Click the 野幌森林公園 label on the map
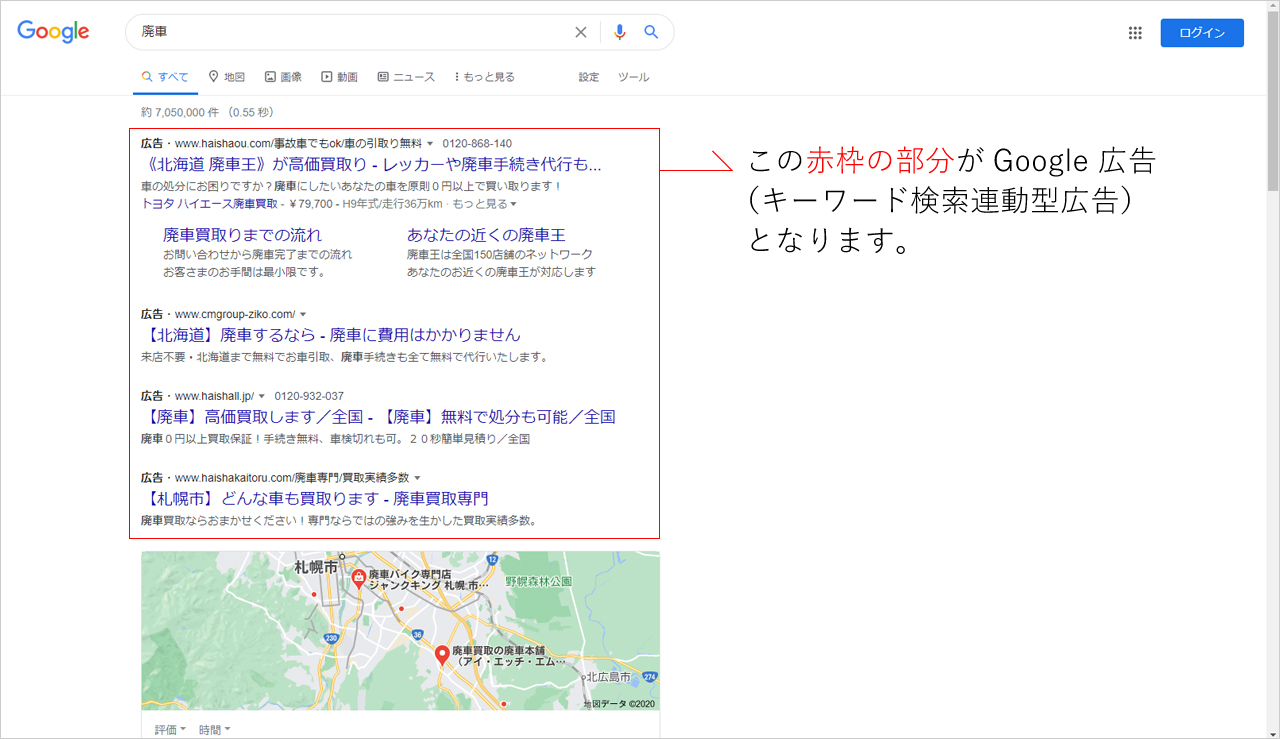The image size is (1280, 739). [x=538, y=581]
